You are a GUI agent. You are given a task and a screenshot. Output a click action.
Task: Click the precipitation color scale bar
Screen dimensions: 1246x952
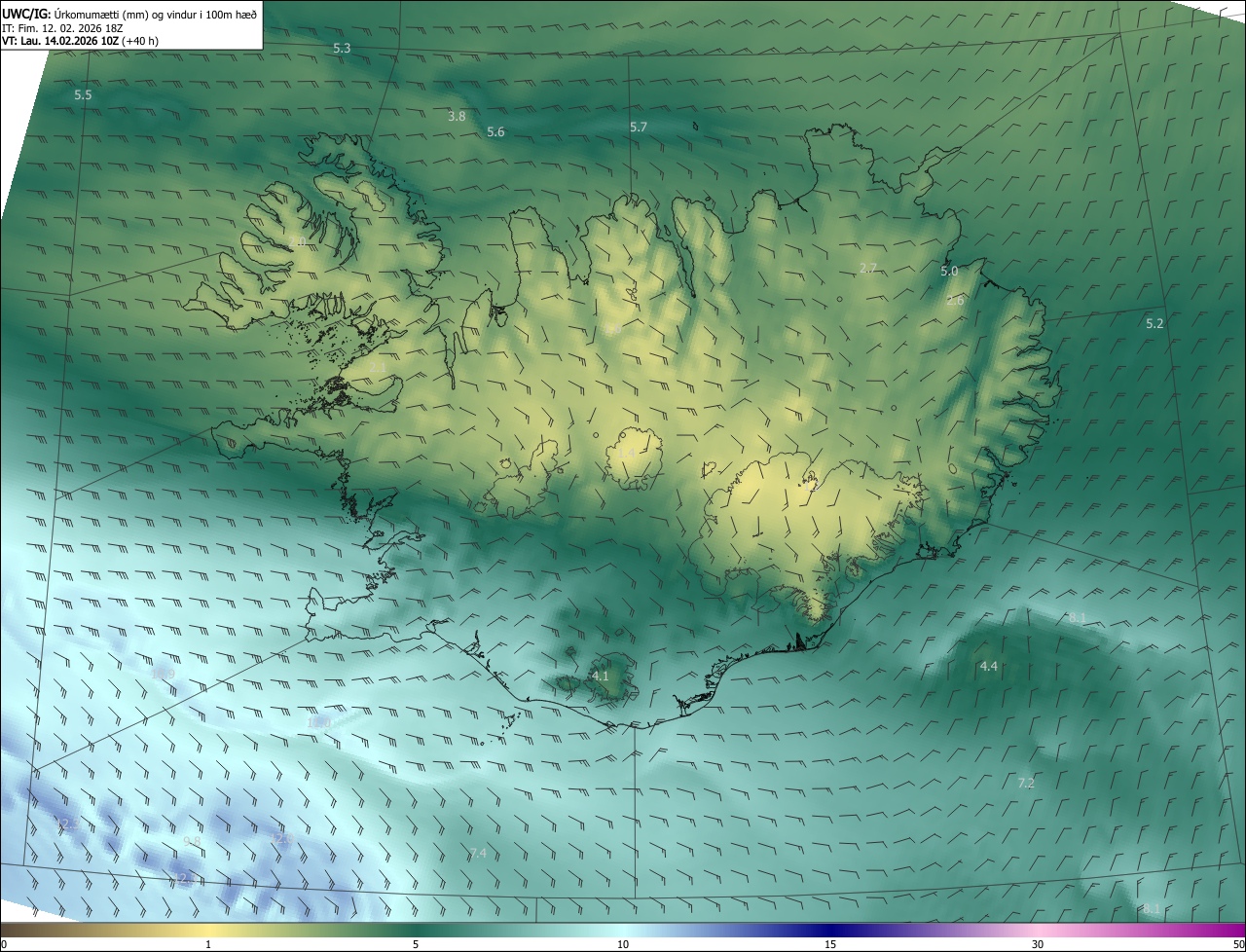point(623,930)
